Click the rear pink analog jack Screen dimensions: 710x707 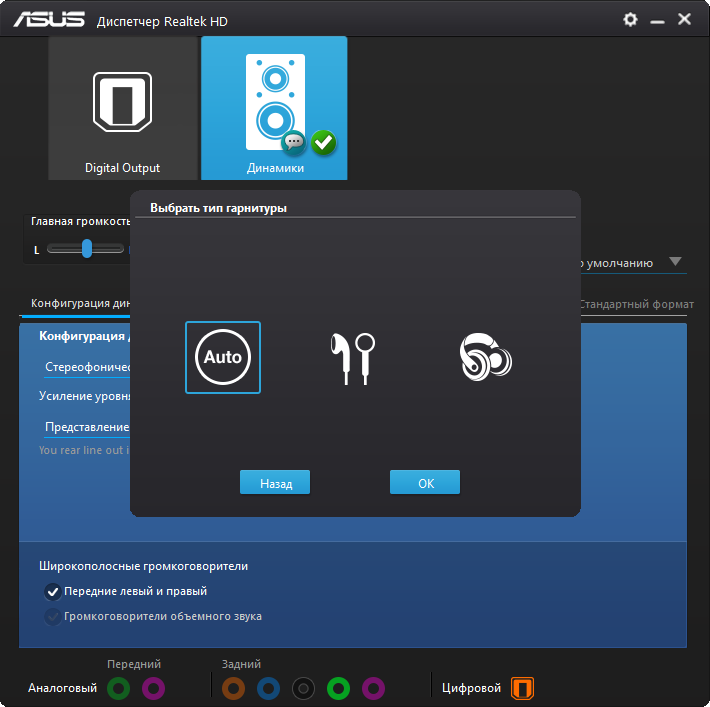click(374, 688)
